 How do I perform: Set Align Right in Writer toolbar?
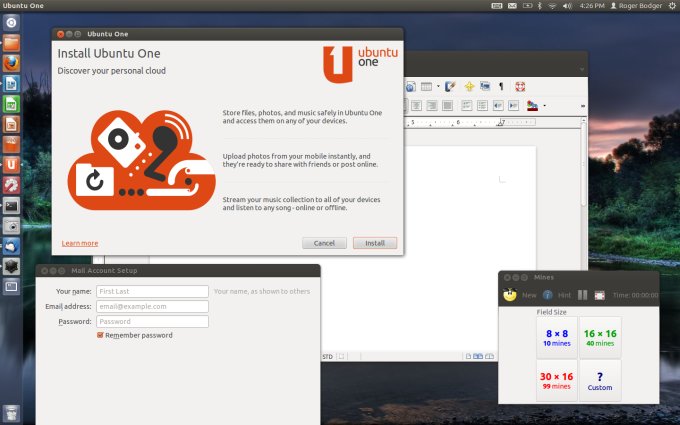(x=432, y=105)
